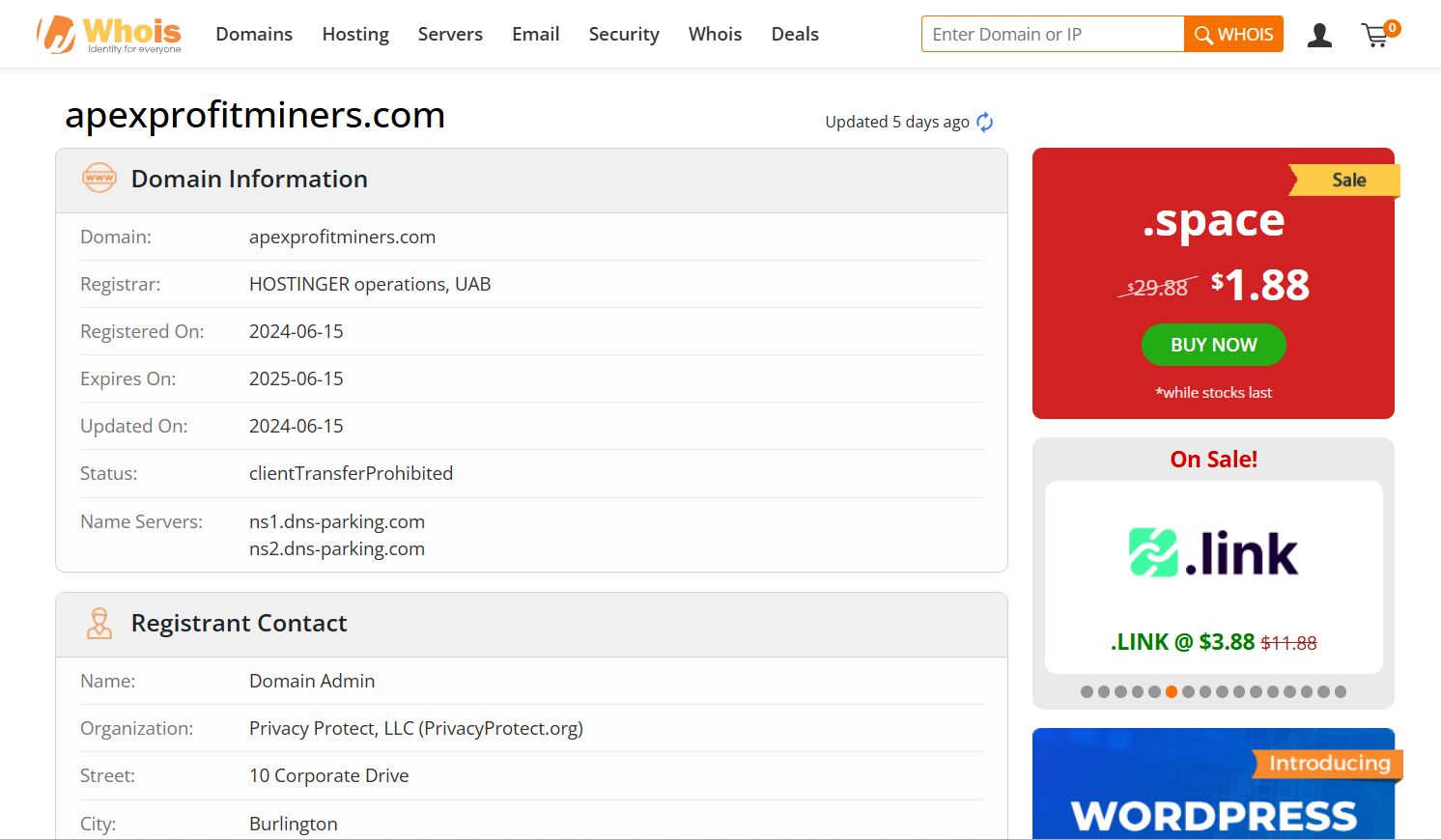Click the .space sale banner heading
The width and height of the screenshot is (1441, 840).
[x=1214, y=221]
